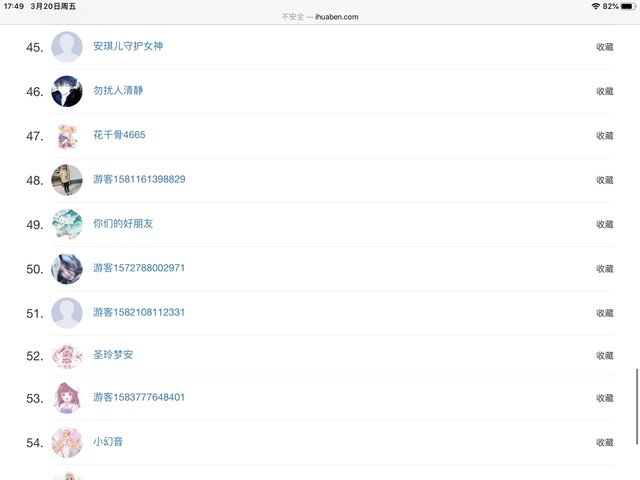Click the vertical scrollbar on the right edge
This screenshot has height=480, width=640.
(636, 405)
